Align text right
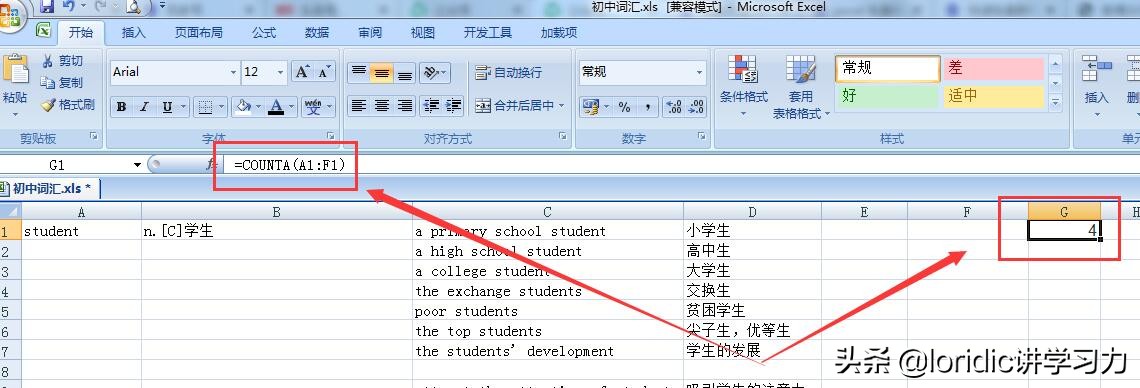 (x=405, y=106)
